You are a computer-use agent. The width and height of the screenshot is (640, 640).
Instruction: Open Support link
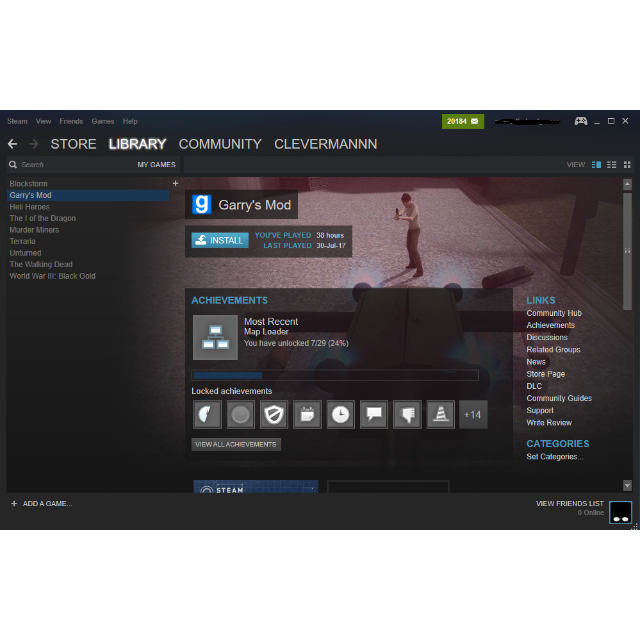(x=540, y=411)
